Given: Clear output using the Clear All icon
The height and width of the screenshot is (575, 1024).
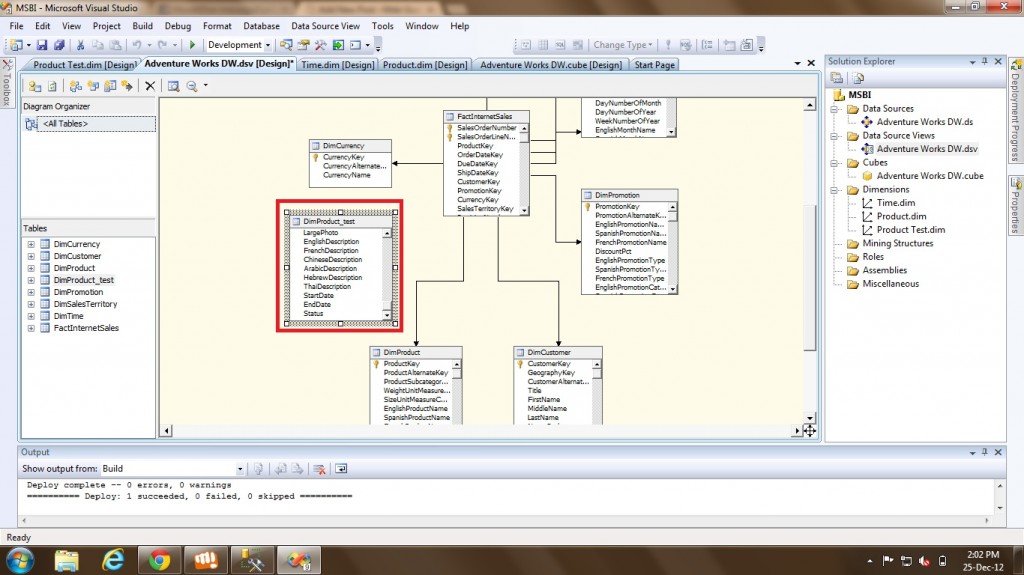Looking at the screenshot, I should tap(319, 469).
